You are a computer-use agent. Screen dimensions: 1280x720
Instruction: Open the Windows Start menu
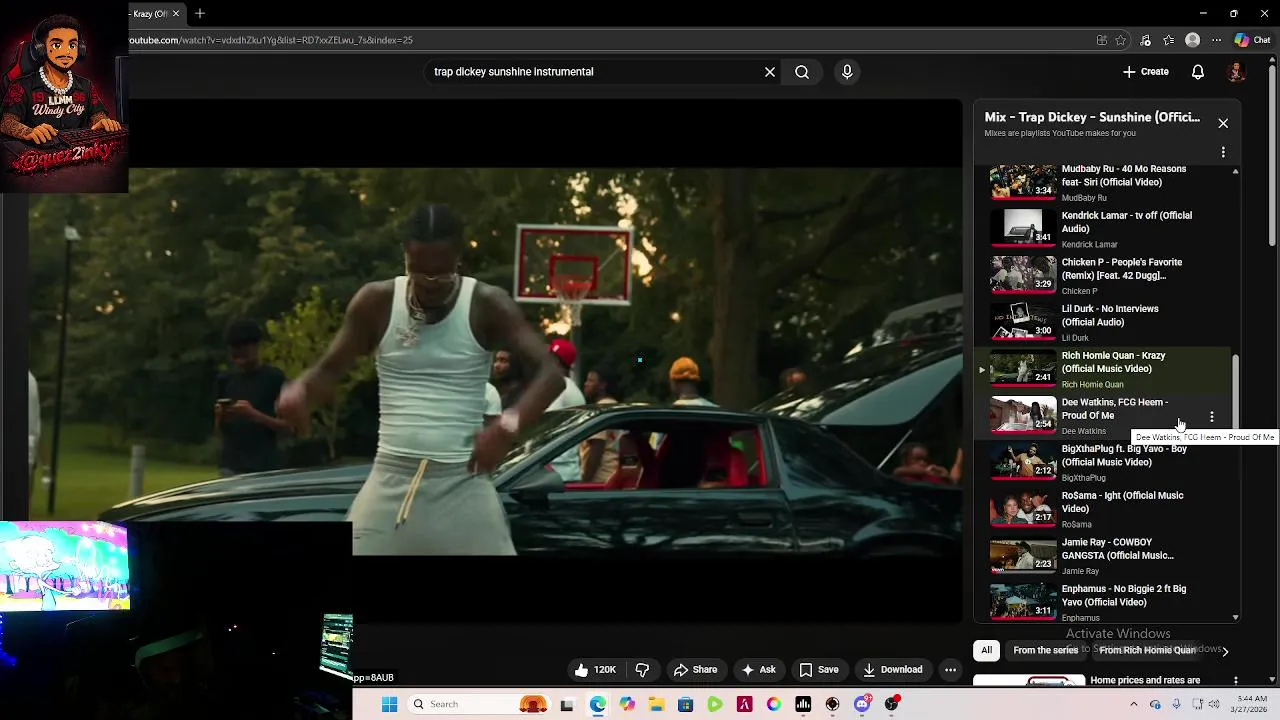[390, 704]
